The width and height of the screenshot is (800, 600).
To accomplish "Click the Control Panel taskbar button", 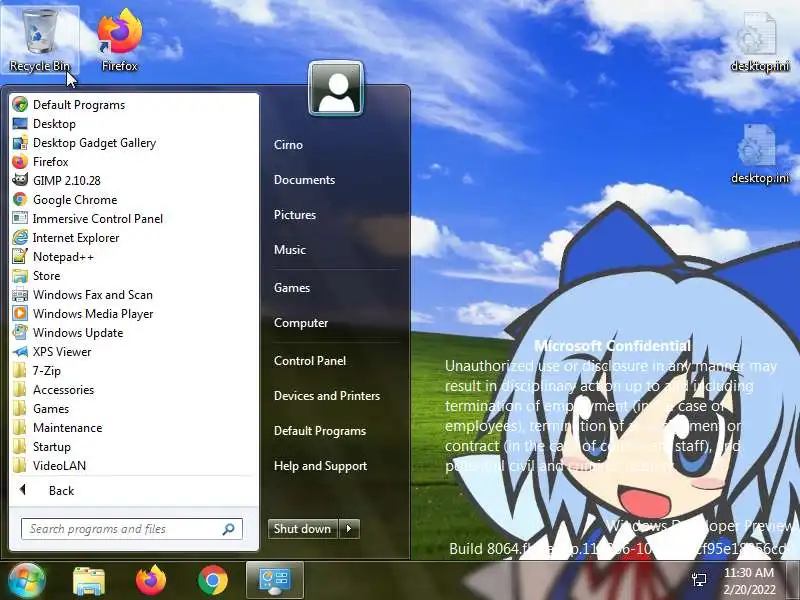I will pos(275,581).
